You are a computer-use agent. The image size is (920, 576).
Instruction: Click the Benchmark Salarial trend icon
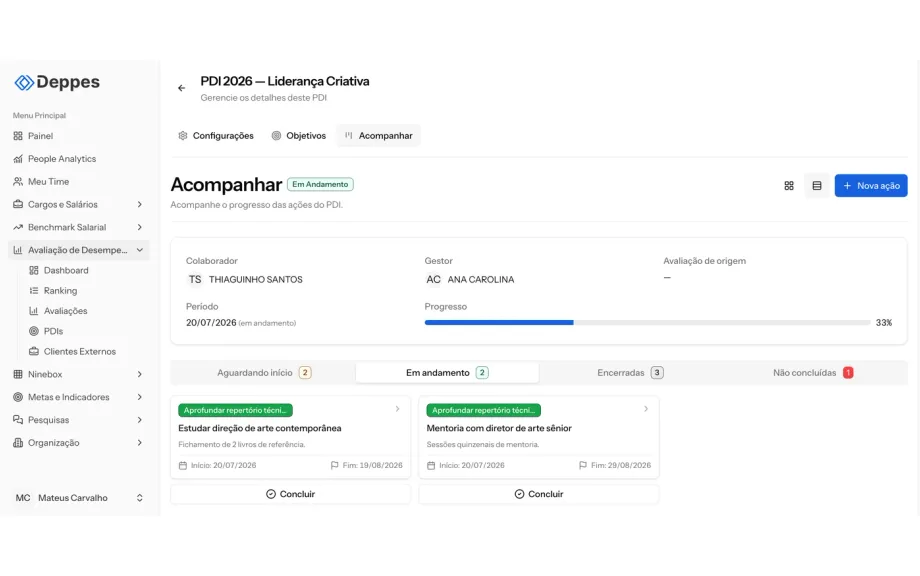[x=18, y=228]
